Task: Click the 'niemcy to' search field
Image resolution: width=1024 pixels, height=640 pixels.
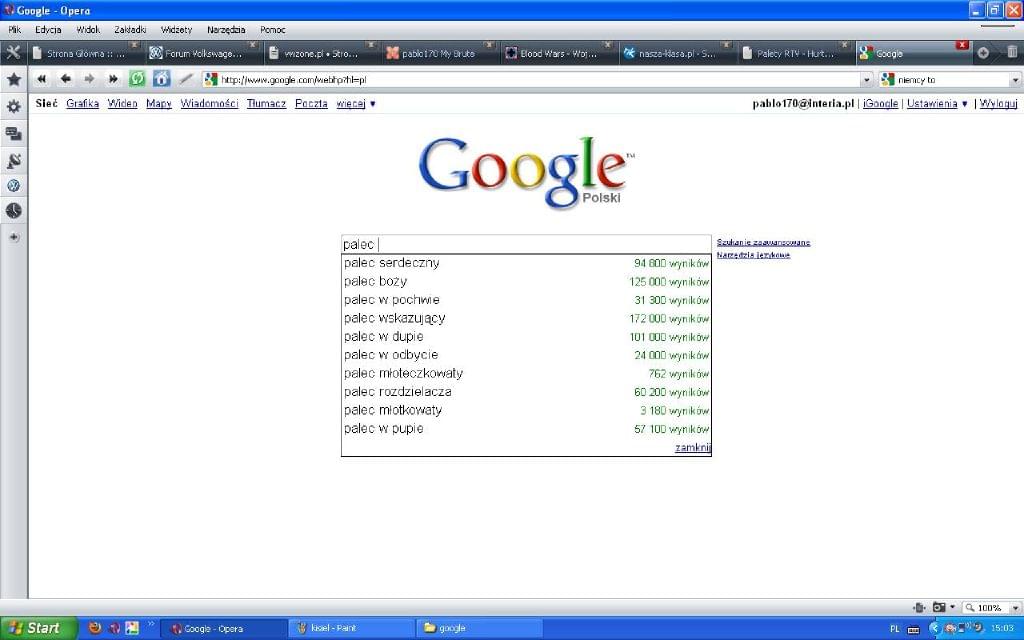Action: (x=952, y=80)
